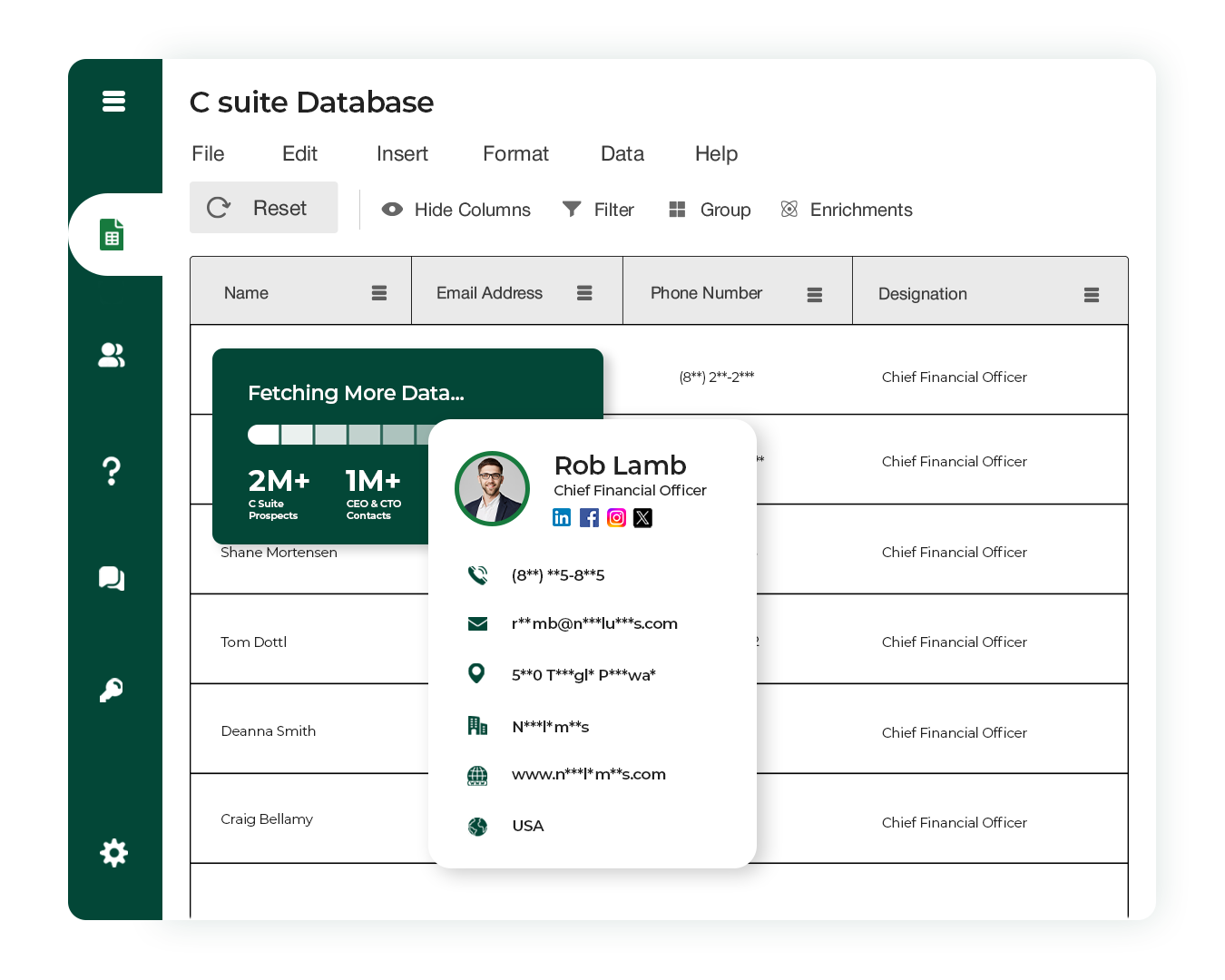The image size is (1225, 980).
Task: Select the key sidebar icon
Action: 112,691
